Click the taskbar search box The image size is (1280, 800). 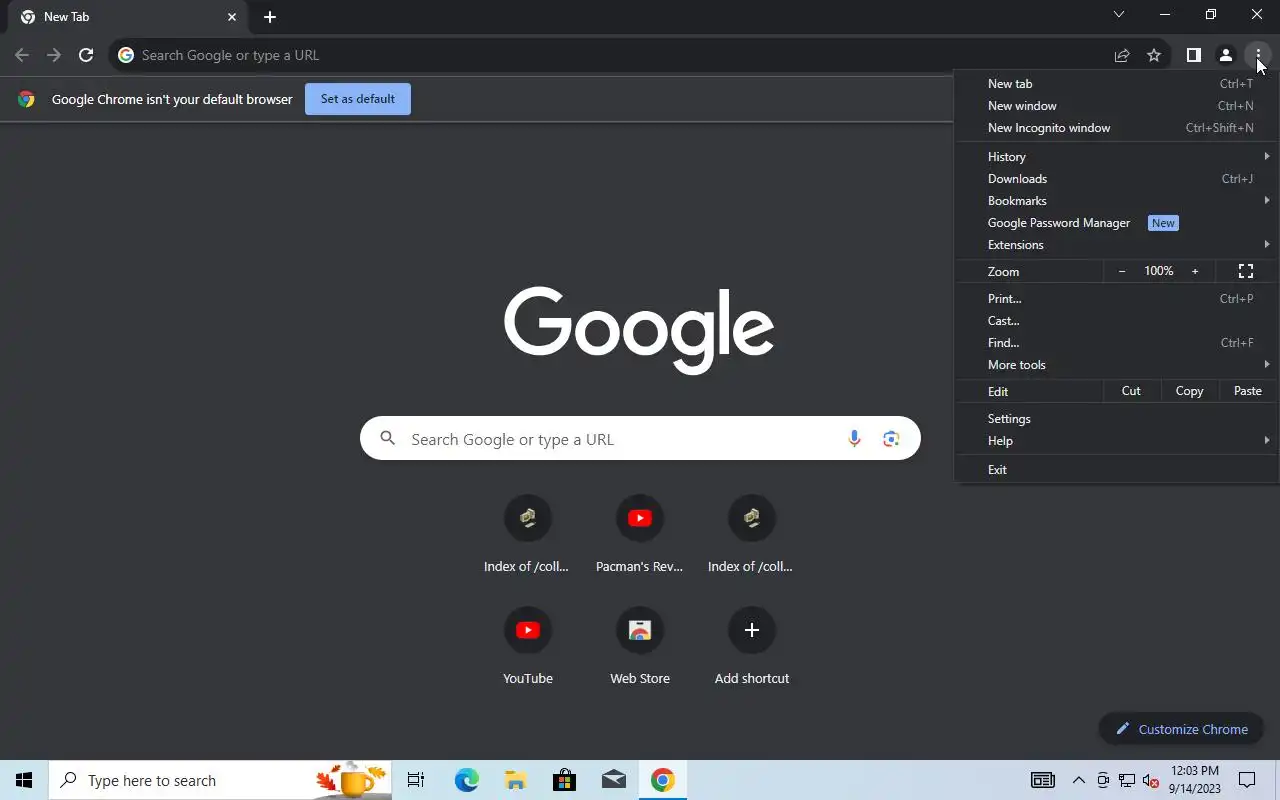tap(220, 780)
